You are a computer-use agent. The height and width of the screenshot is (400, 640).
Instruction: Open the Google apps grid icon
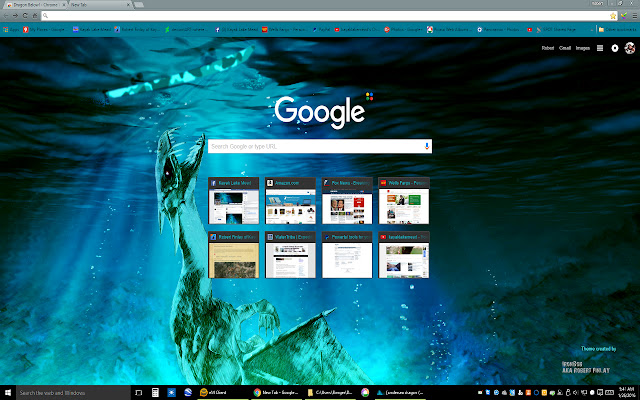600,48
